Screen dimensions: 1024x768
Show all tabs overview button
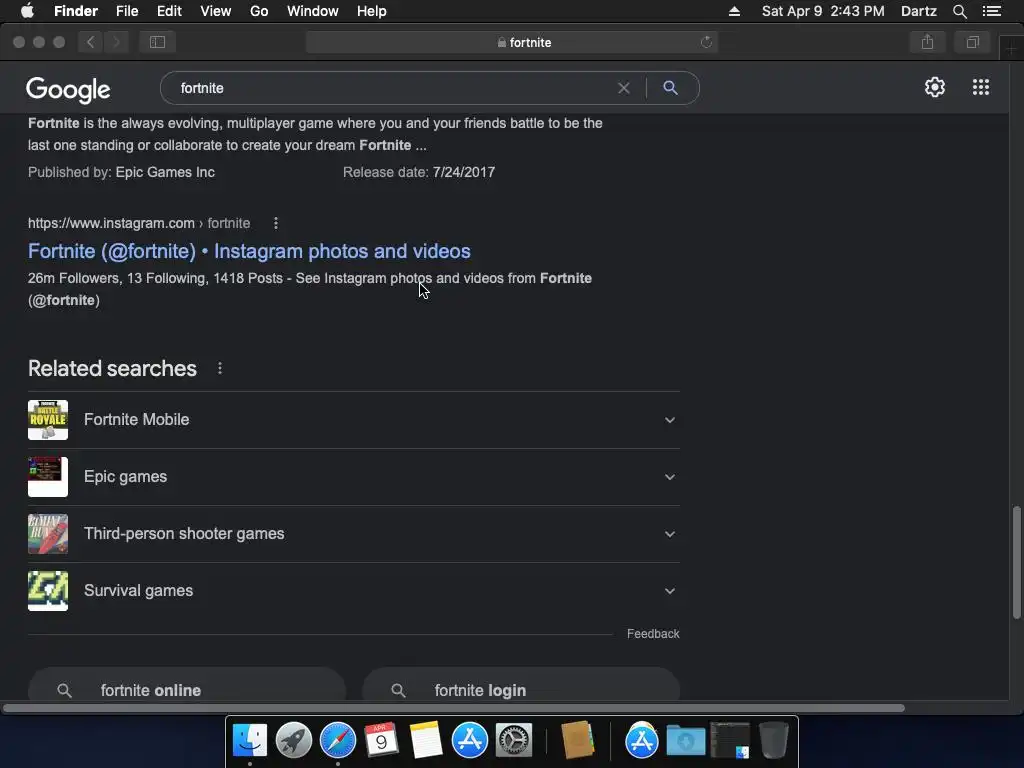973,42
